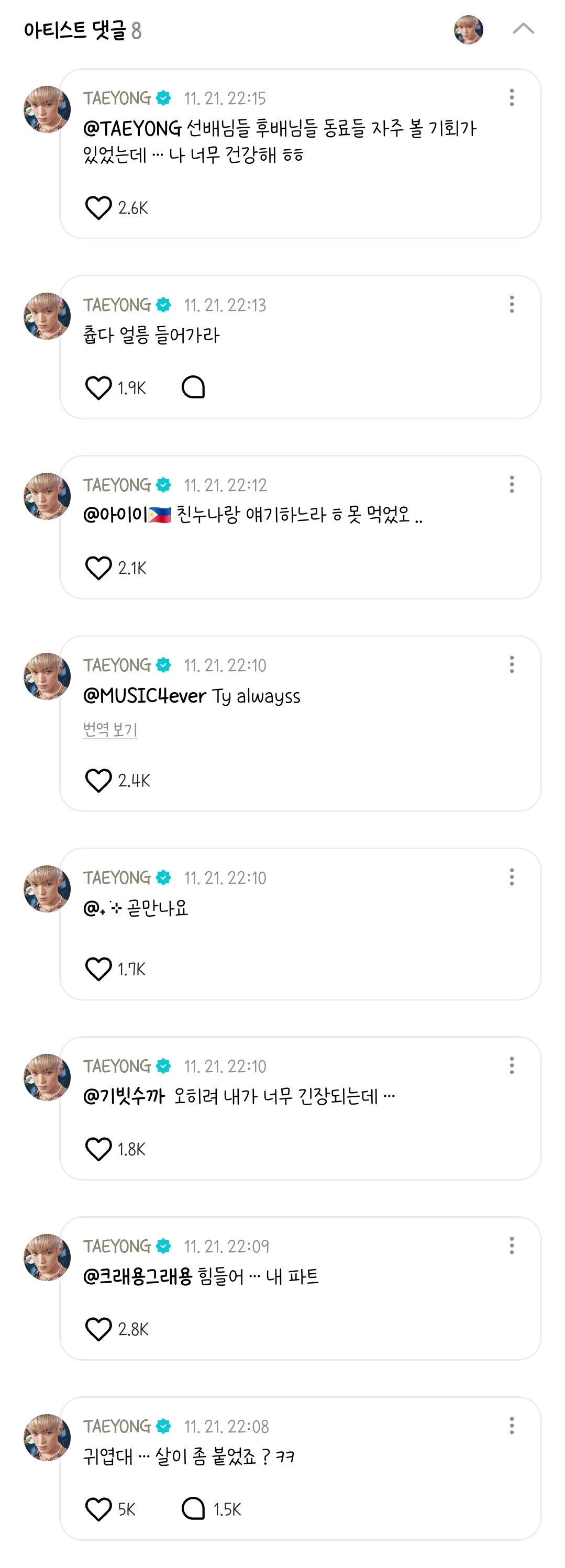The width and height of the screenshot is (565, 1568).
Task: Open replies on the 22:13 comment
Action: [193, 387]
